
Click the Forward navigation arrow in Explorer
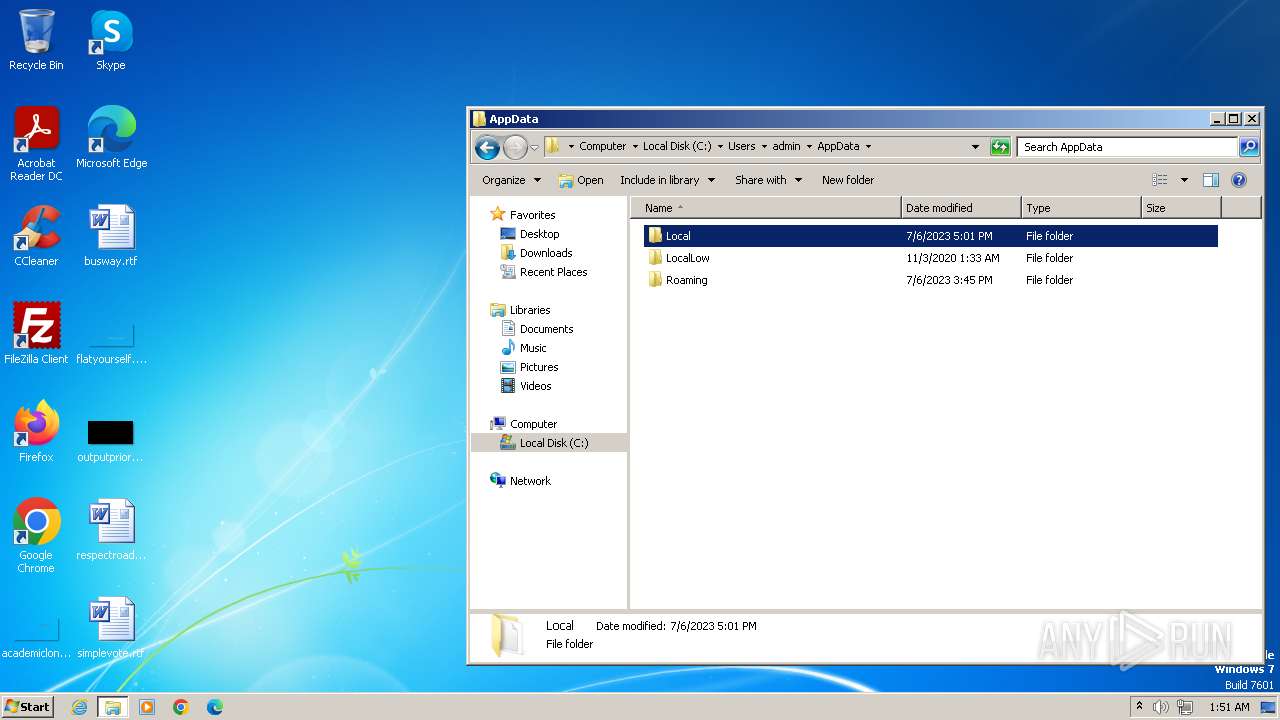515,148
